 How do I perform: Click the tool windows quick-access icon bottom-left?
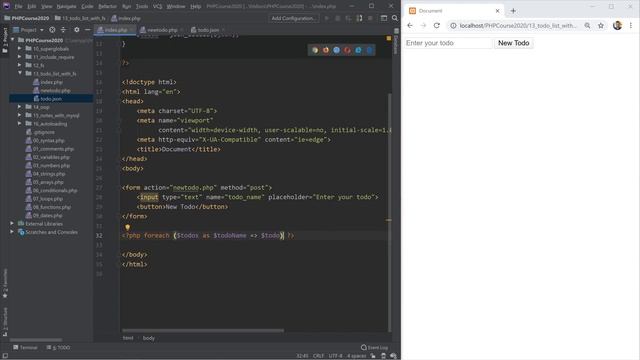(x=5, y=356)
